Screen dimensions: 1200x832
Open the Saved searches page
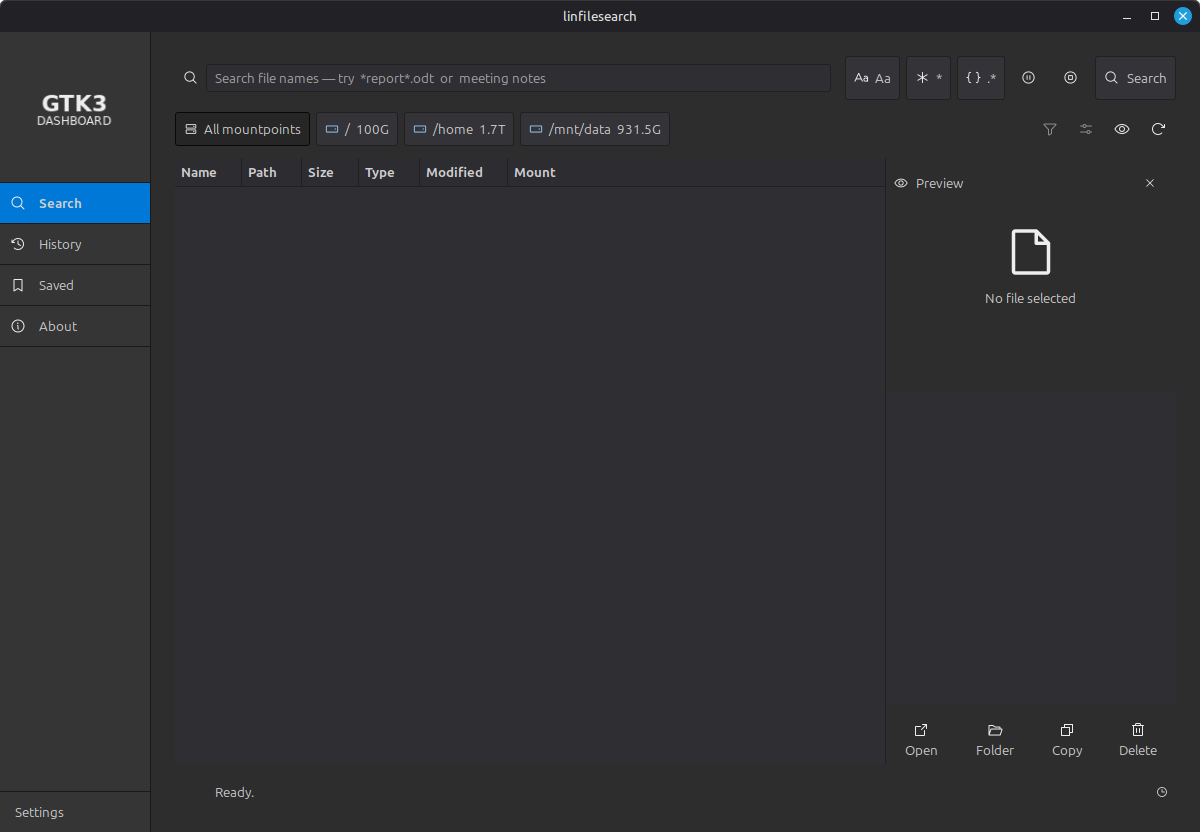click(x=75, y=285)
